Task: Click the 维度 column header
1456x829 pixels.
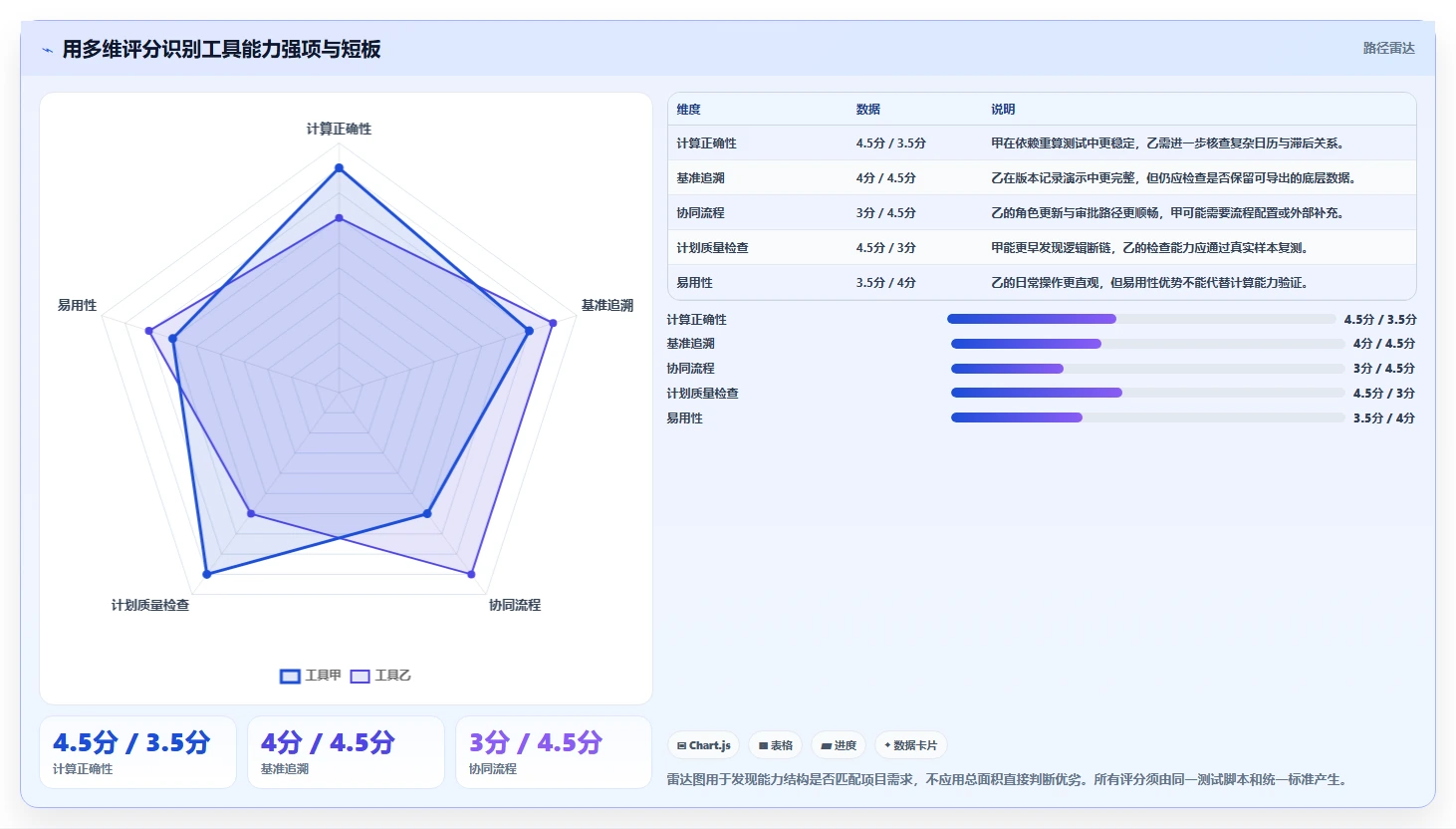Action: (x=688, y=110)
